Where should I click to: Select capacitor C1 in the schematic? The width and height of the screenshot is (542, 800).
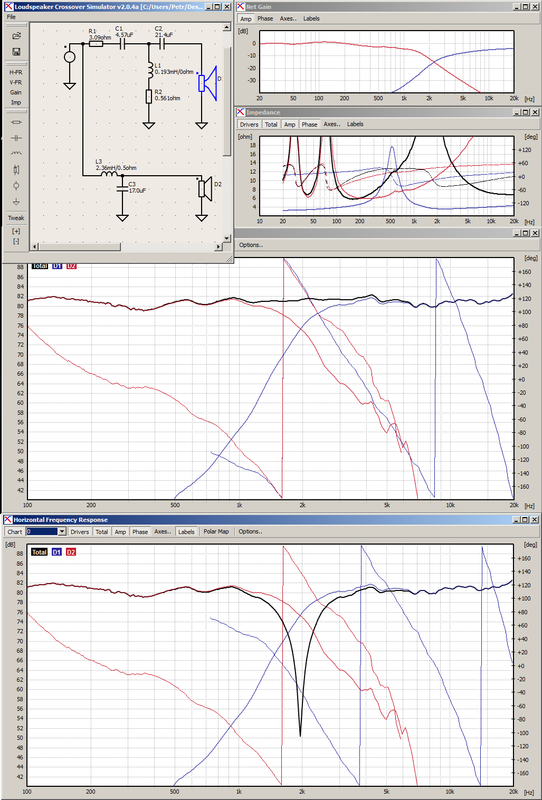[x=122, y=44]
